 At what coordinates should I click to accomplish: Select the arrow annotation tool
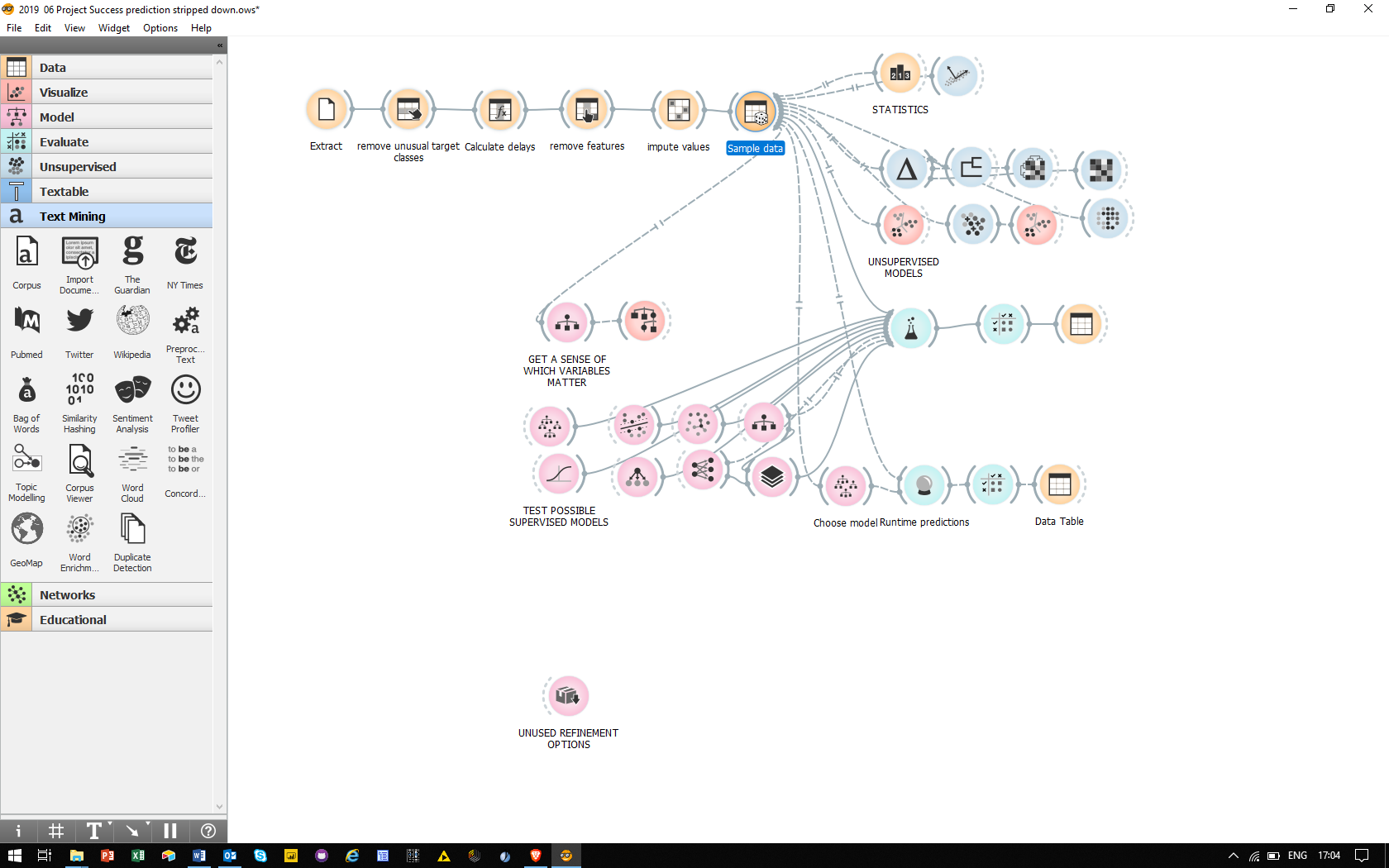[132, 831]
